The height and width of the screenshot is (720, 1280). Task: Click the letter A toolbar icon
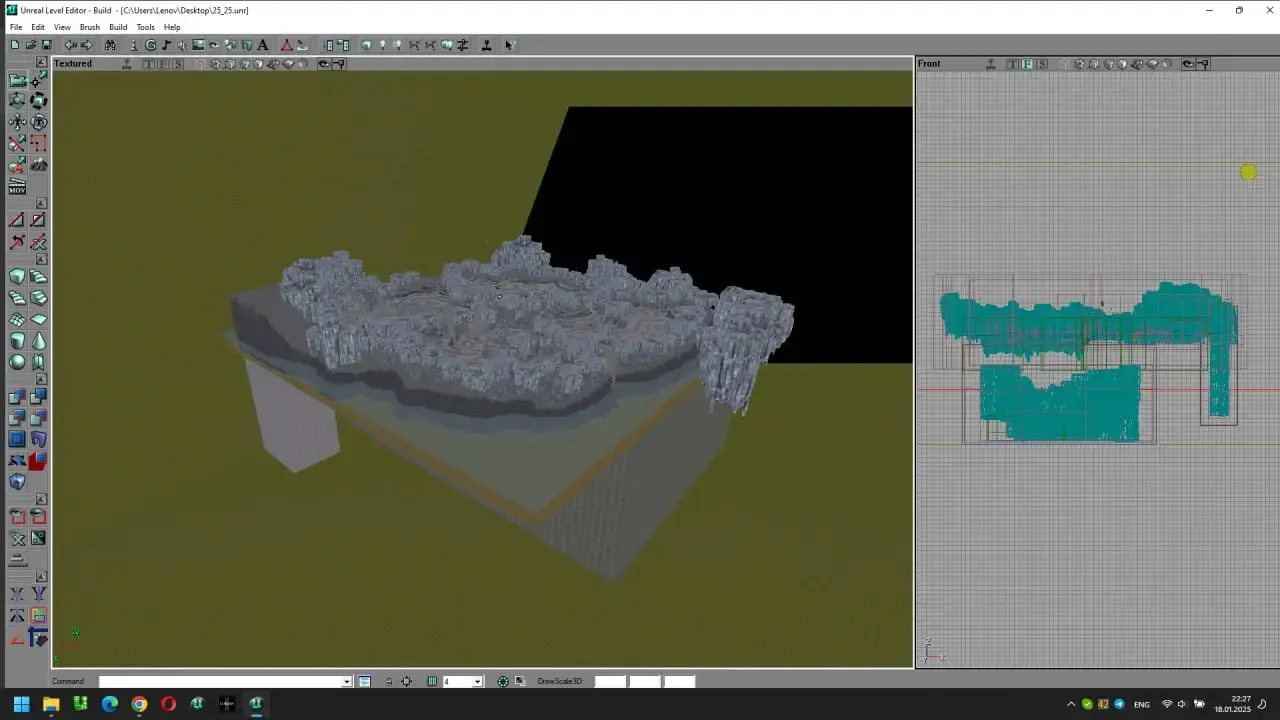(x=263, y=45)
